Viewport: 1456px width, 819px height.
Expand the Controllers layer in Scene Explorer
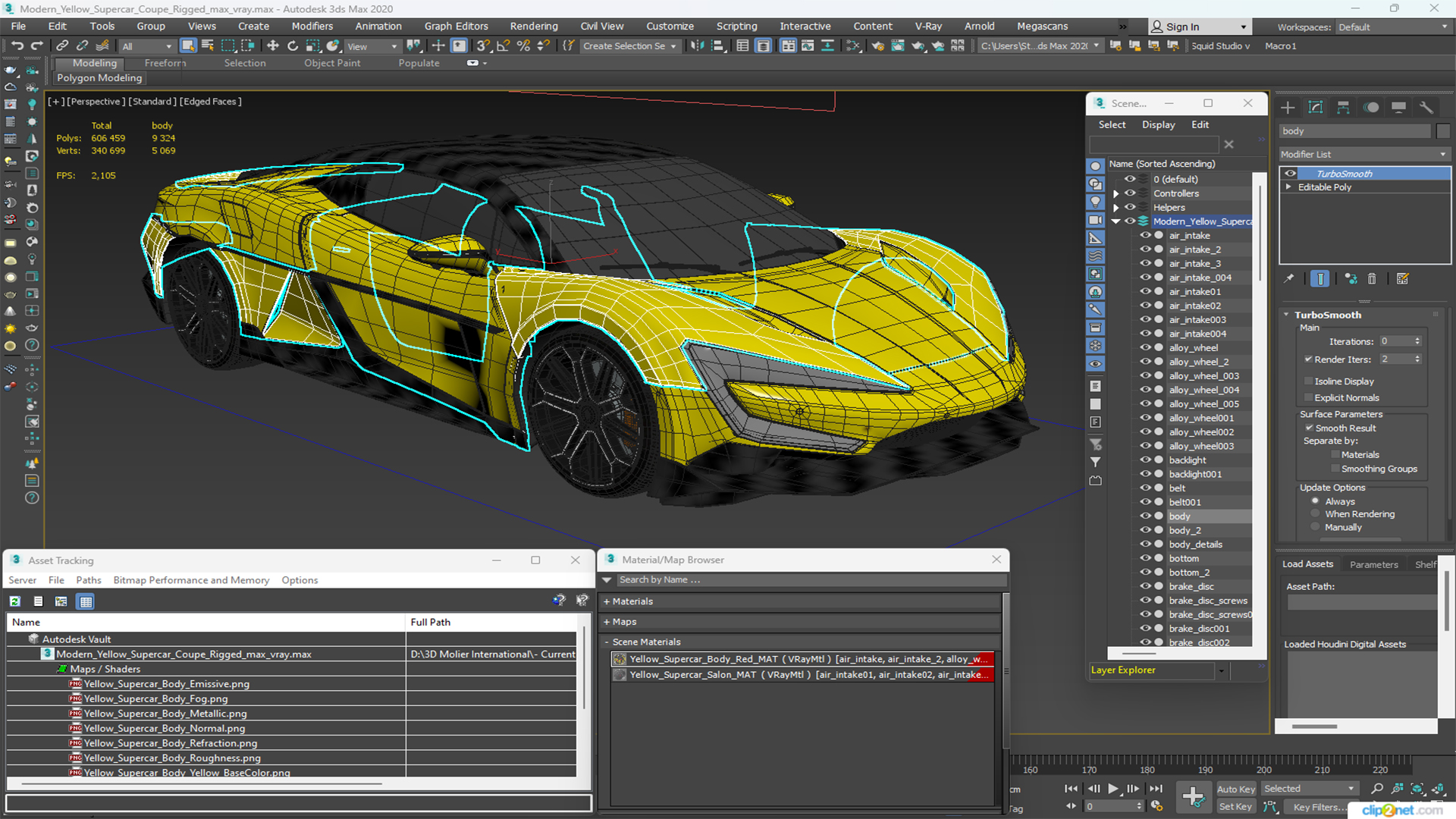coord(1116,193)
